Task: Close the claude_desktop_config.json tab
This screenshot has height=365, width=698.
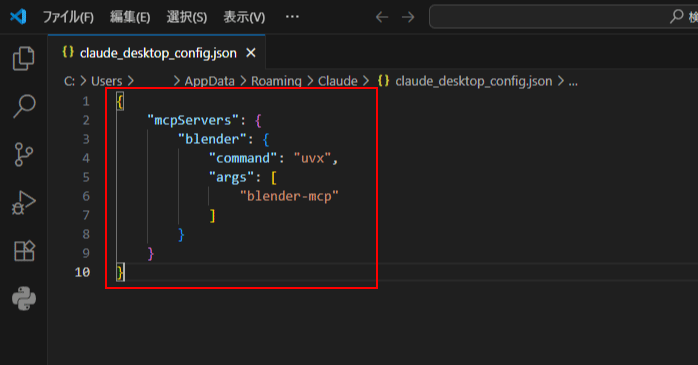Action: (x=251, y=53)
